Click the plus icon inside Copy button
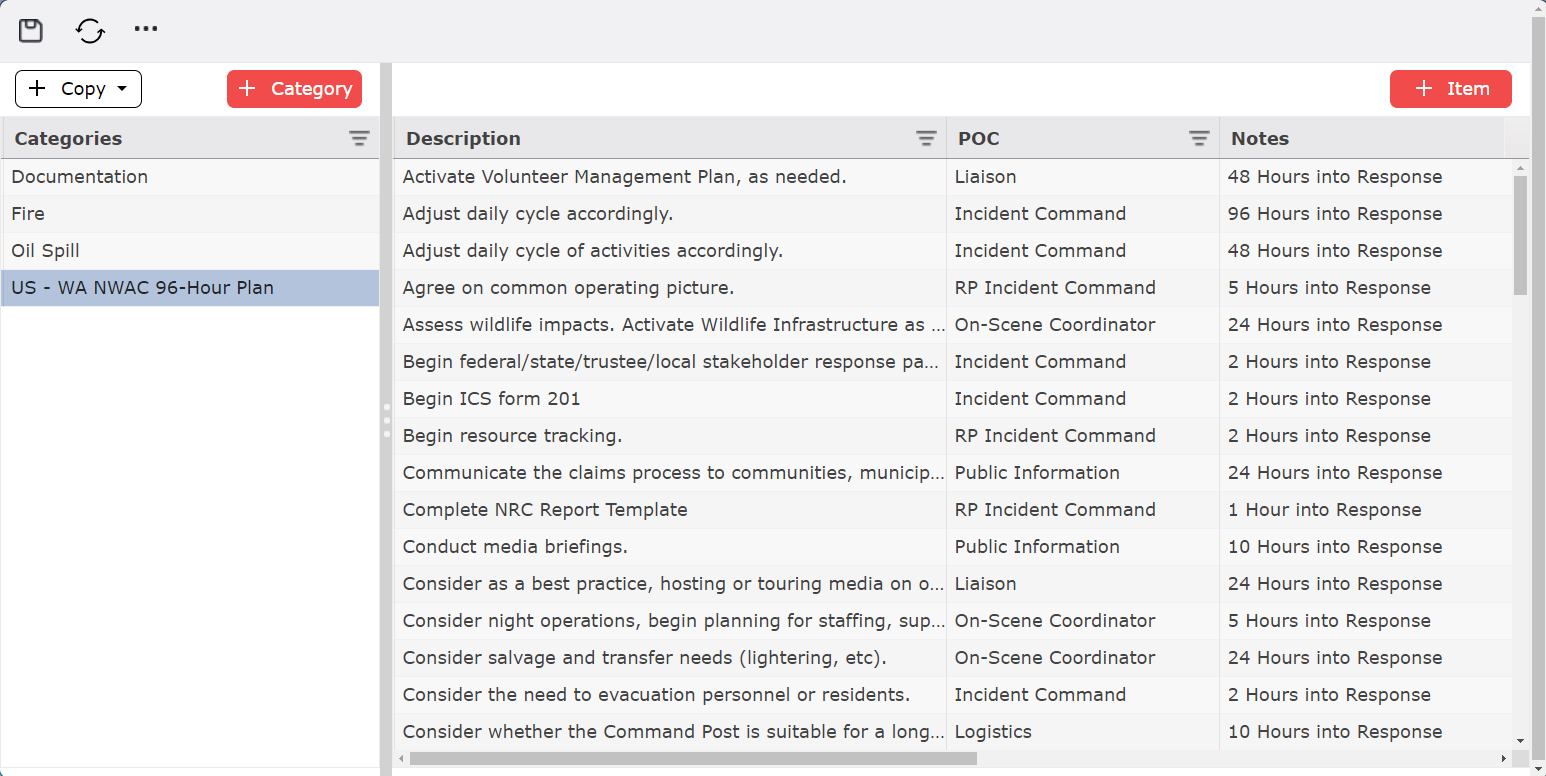The width and height of the screenshot is (1546, 776). tap(38, 89)
